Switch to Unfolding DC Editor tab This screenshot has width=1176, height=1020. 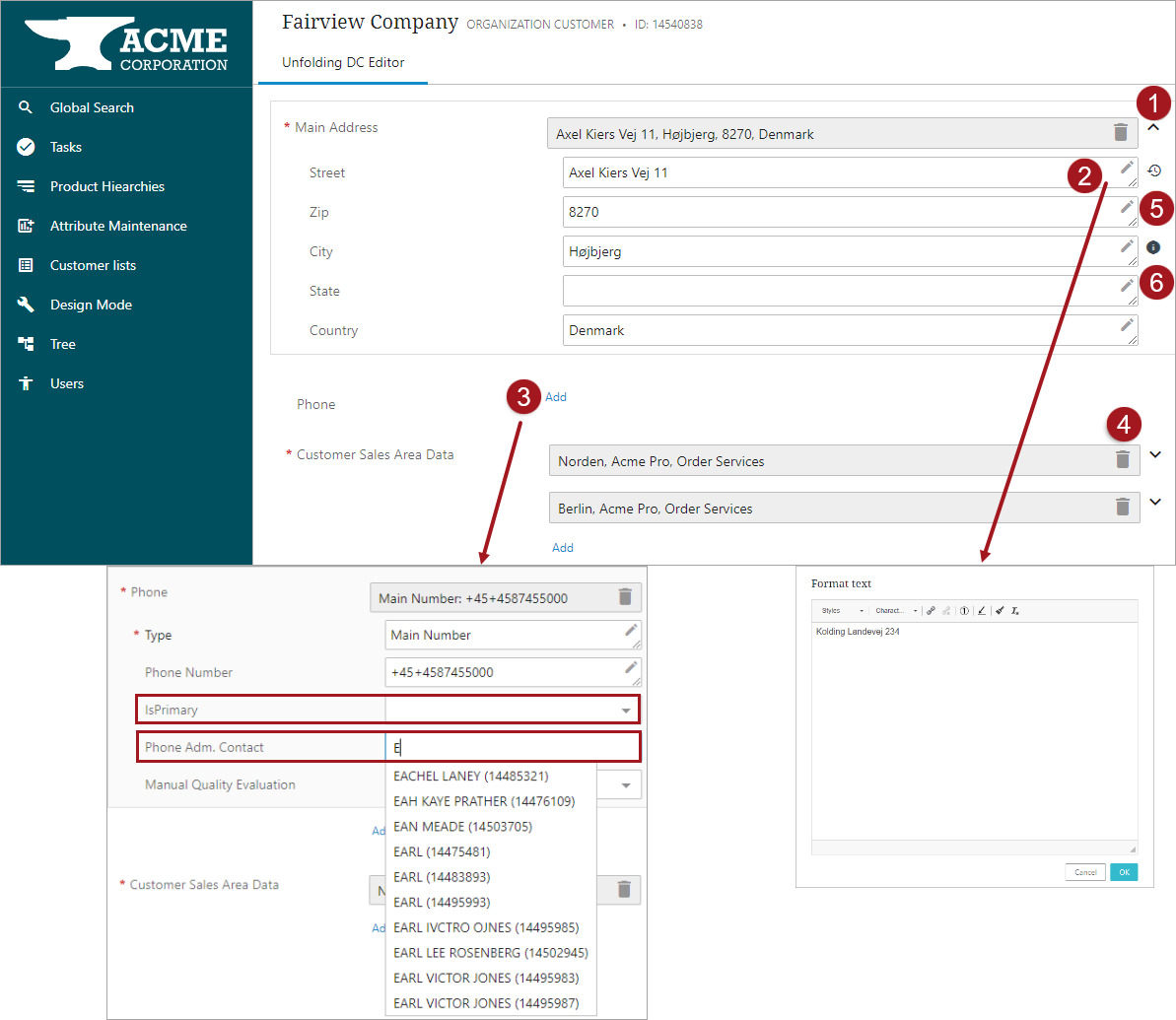[343, 62]
